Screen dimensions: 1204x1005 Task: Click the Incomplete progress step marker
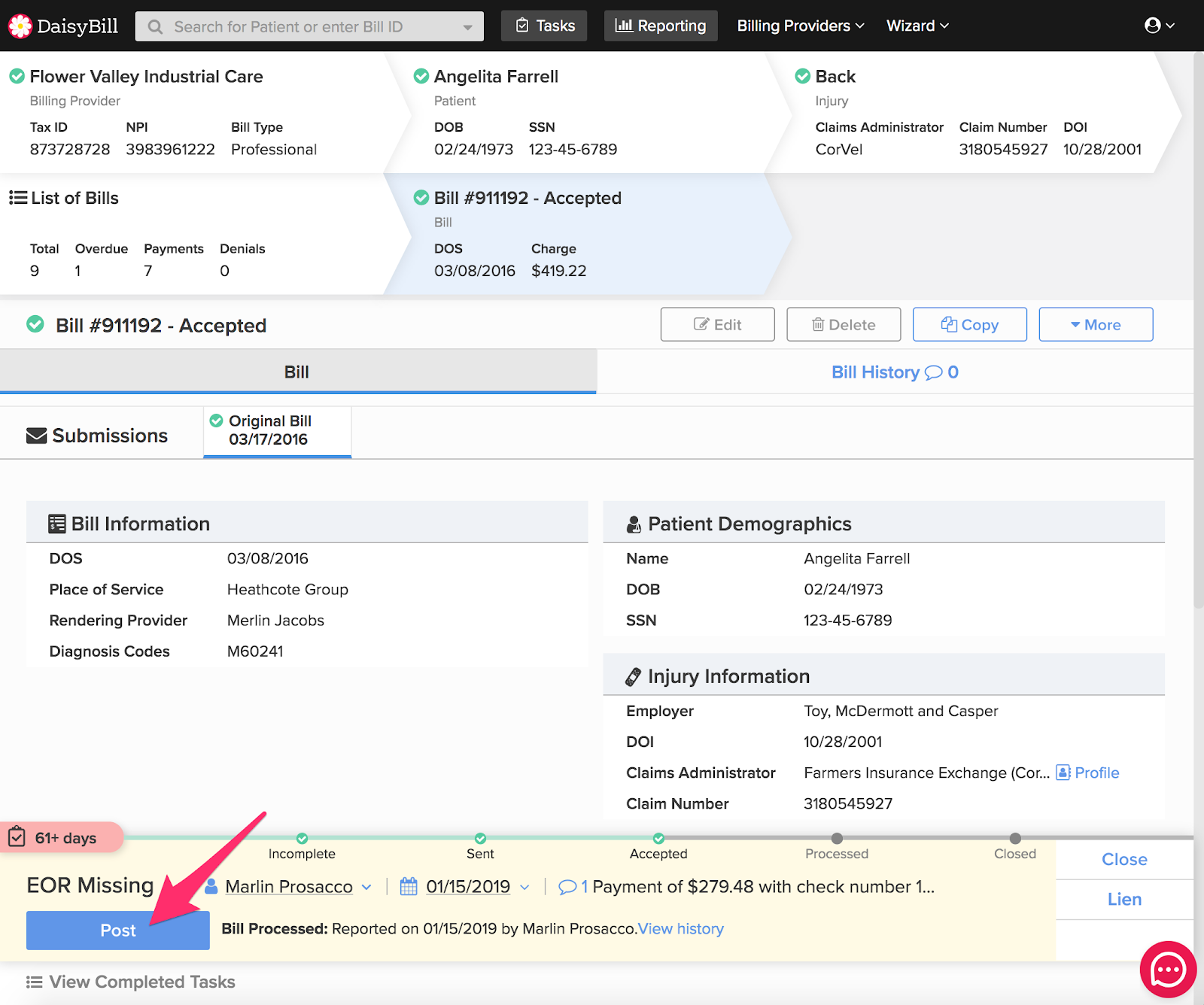(302, 838)
